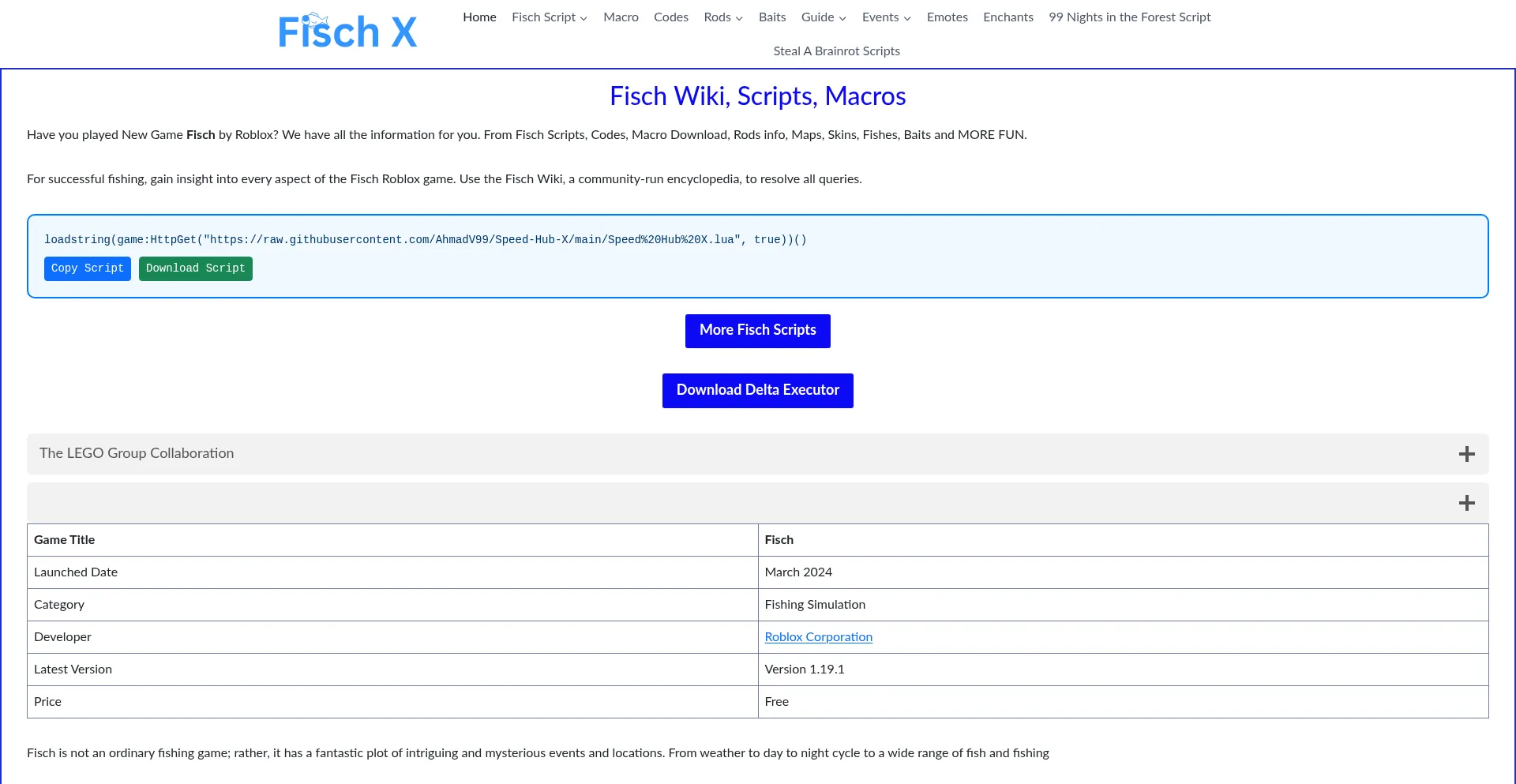The width and height of the screenshot is (1516, 784).
Task: Open the Macro page
Action: coord(621,17)
